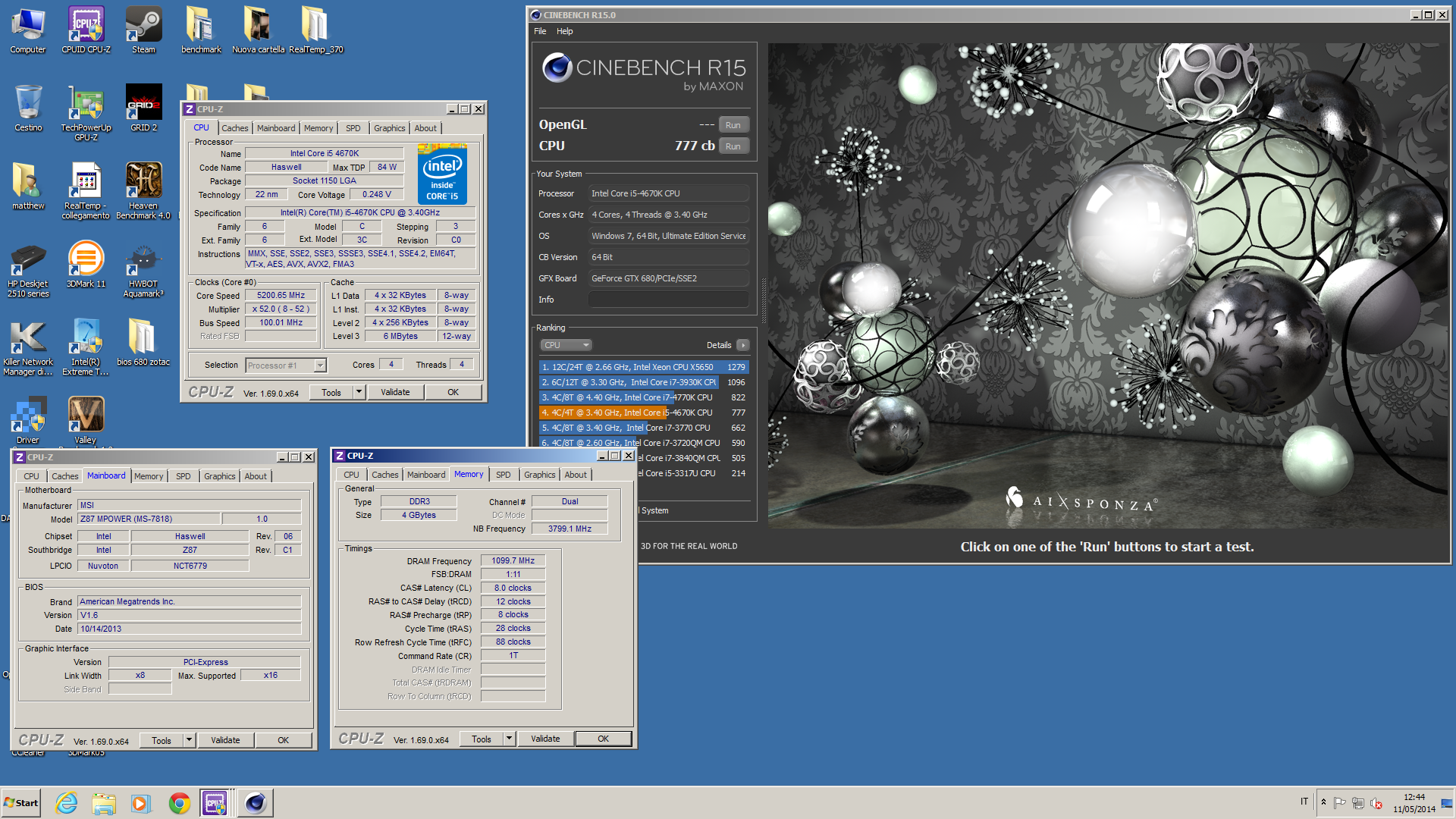Image resolution: width=1456 pixels, height=819 pixels.
Task: Expand the Cinebench ranking Details arrow
Action: coord(743,345)
